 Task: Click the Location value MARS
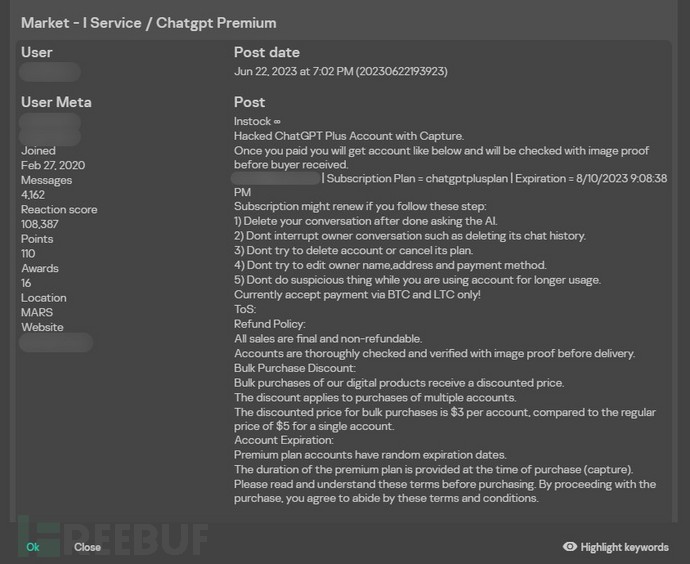[37, 312]
